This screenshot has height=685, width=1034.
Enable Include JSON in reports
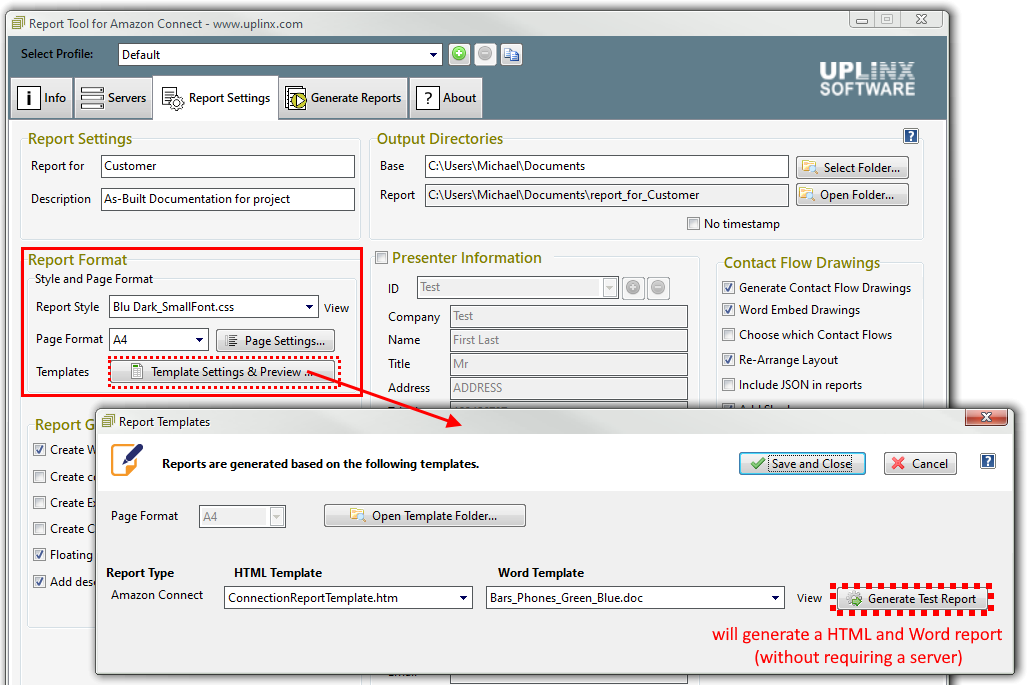(x=728, y=384)
